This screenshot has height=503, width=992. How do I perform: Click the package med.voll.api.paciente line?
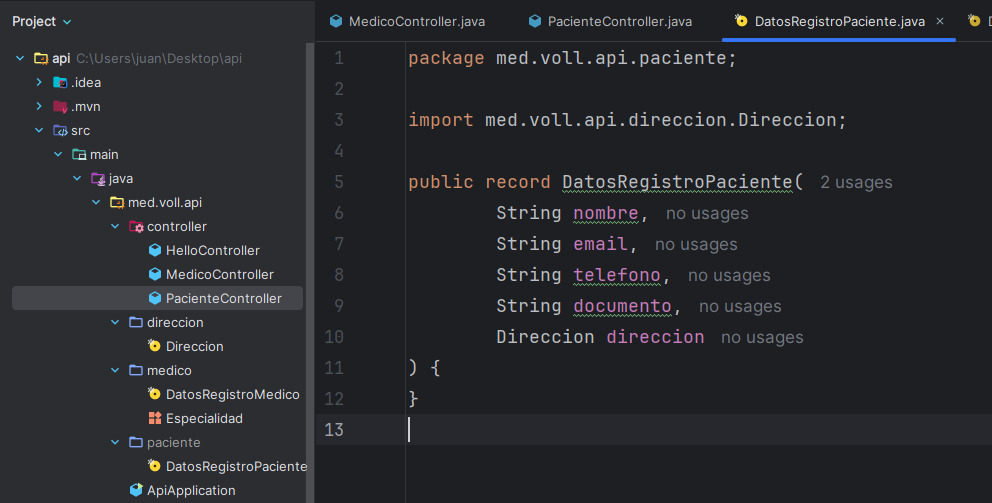[573, 58]
